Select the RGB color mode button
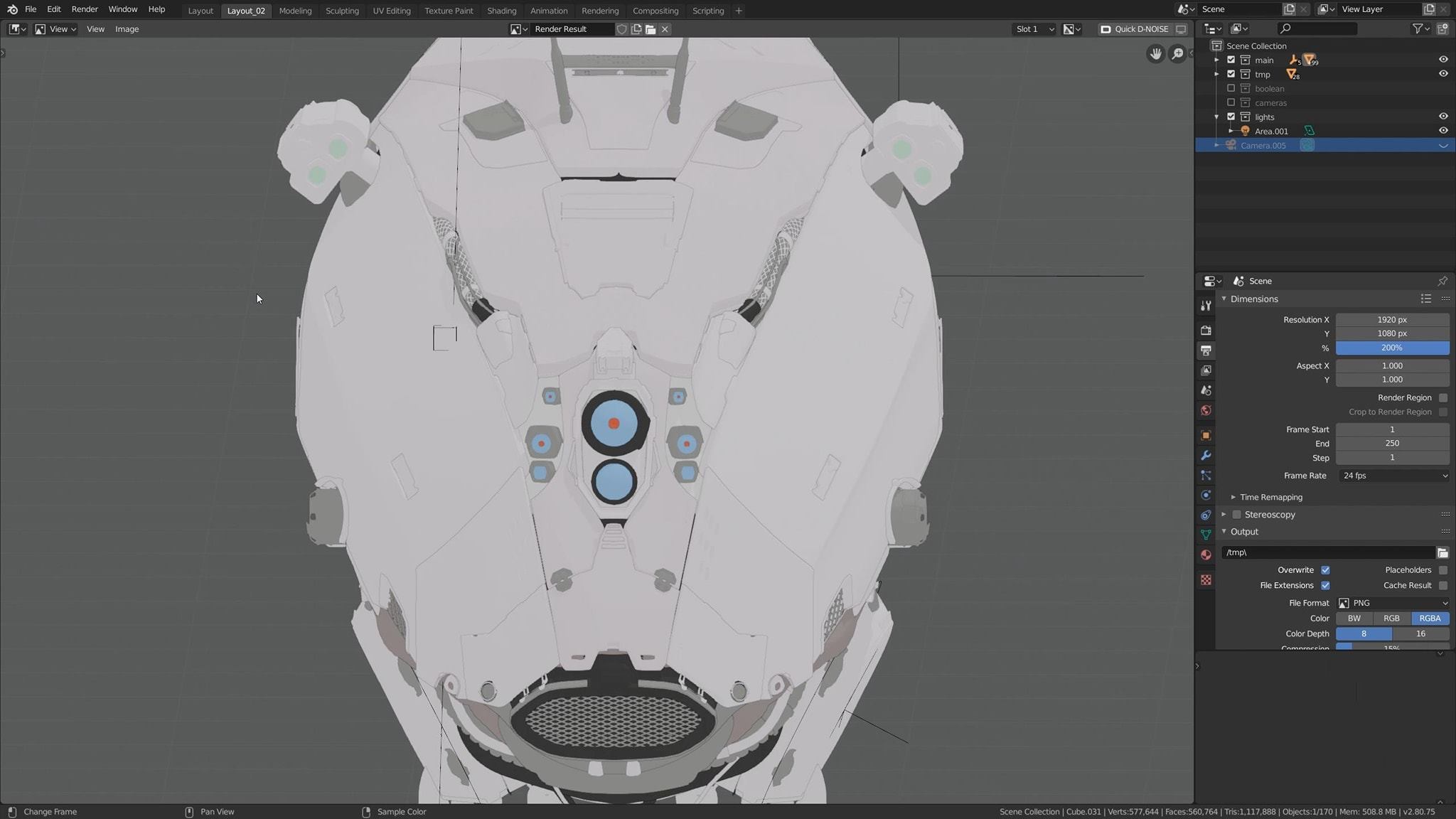 (1392, 619)
